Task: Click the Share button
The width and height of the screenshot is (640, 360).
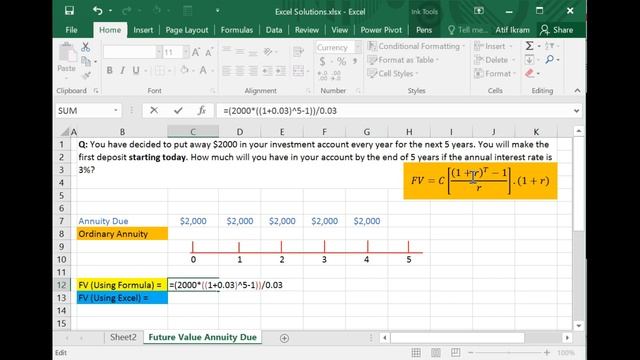Action: click(x=557, y=30)
